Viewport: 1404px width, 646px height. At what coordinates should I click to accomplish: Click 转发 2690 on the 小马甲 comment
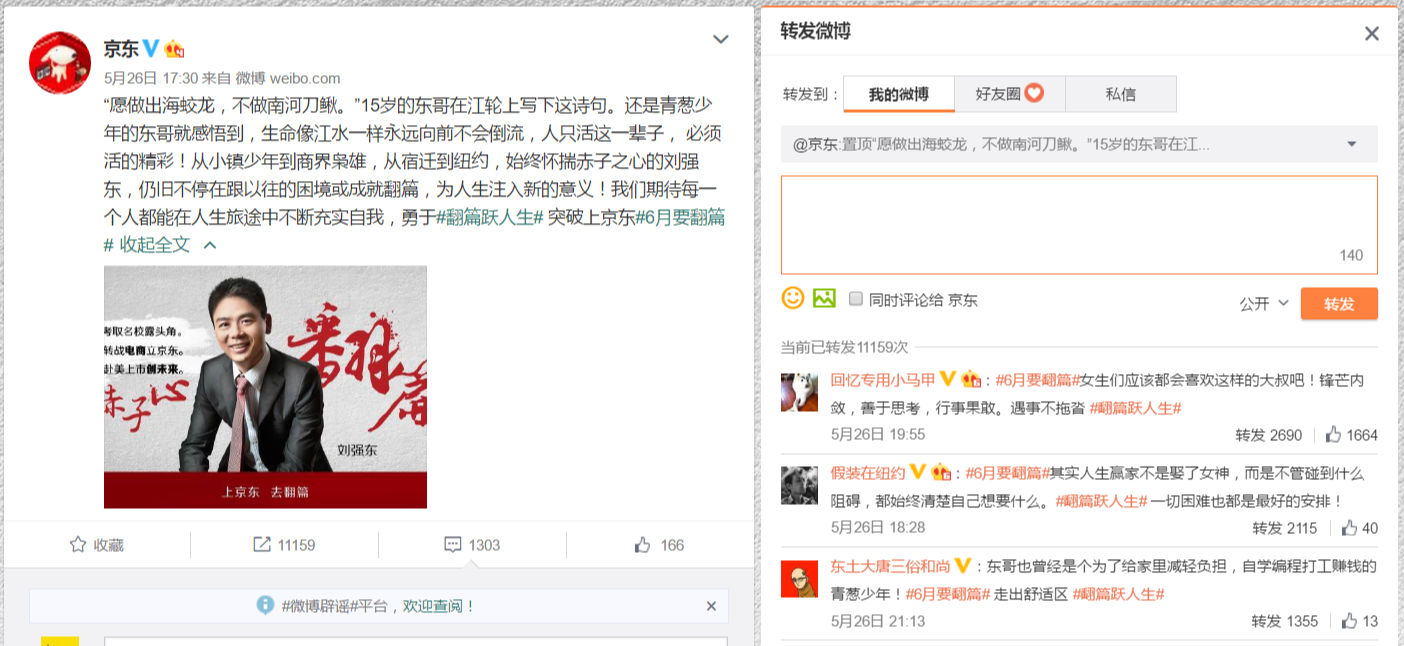(1269, 435)
